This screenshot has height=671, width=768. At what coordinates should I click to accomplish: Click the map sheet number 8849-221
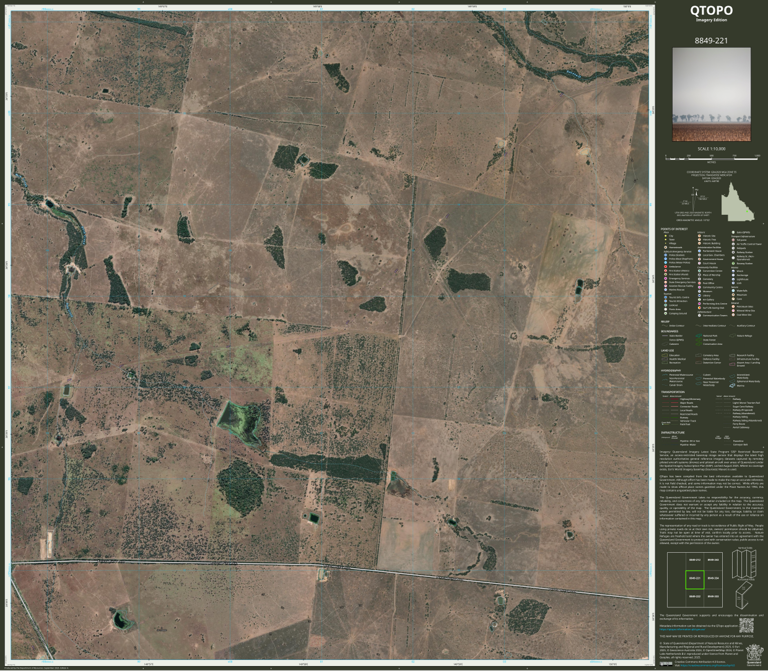[x=711, y=40]
